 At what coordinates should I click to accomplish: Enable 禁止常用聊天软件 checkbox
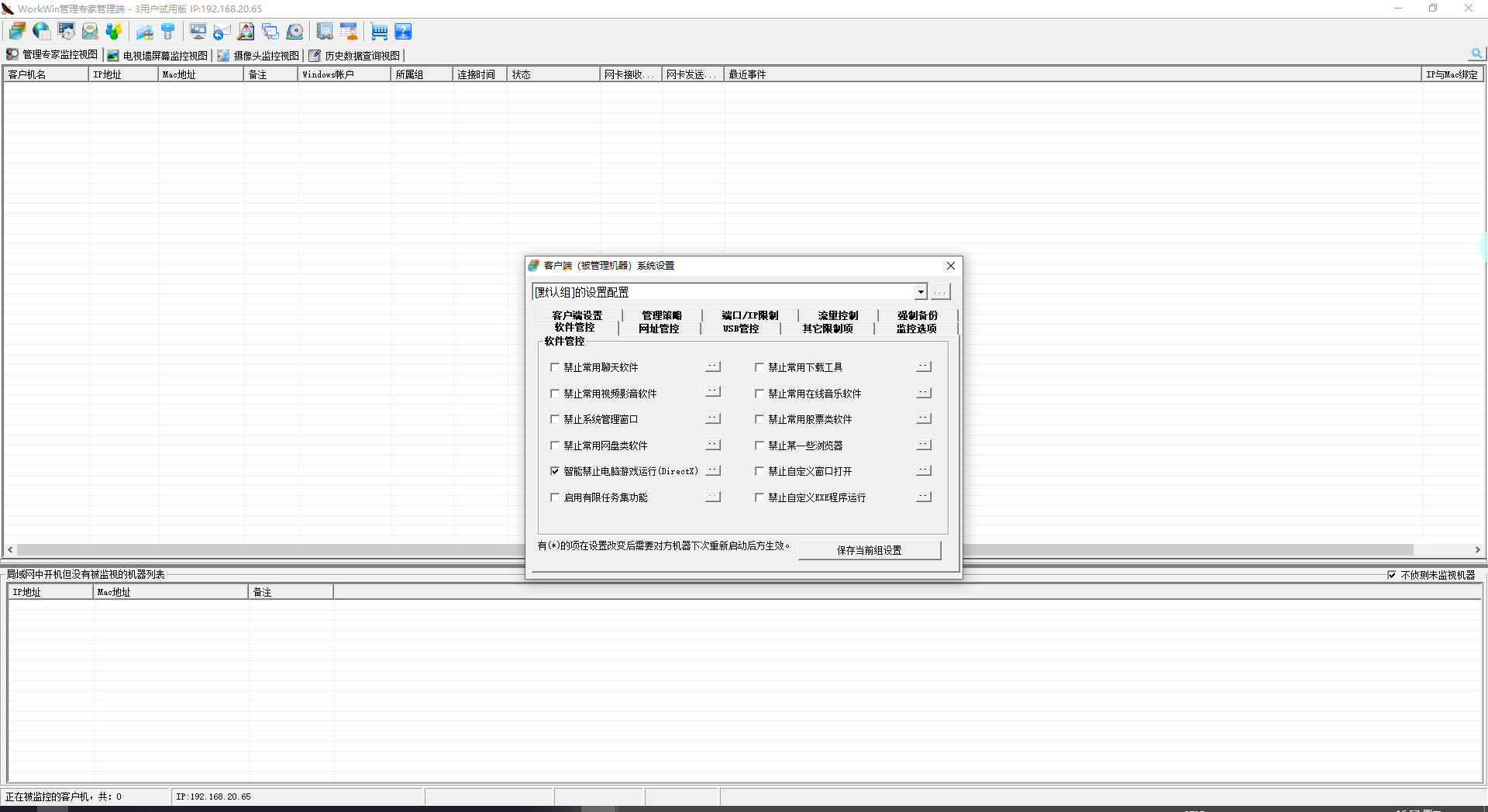[555, 367]
